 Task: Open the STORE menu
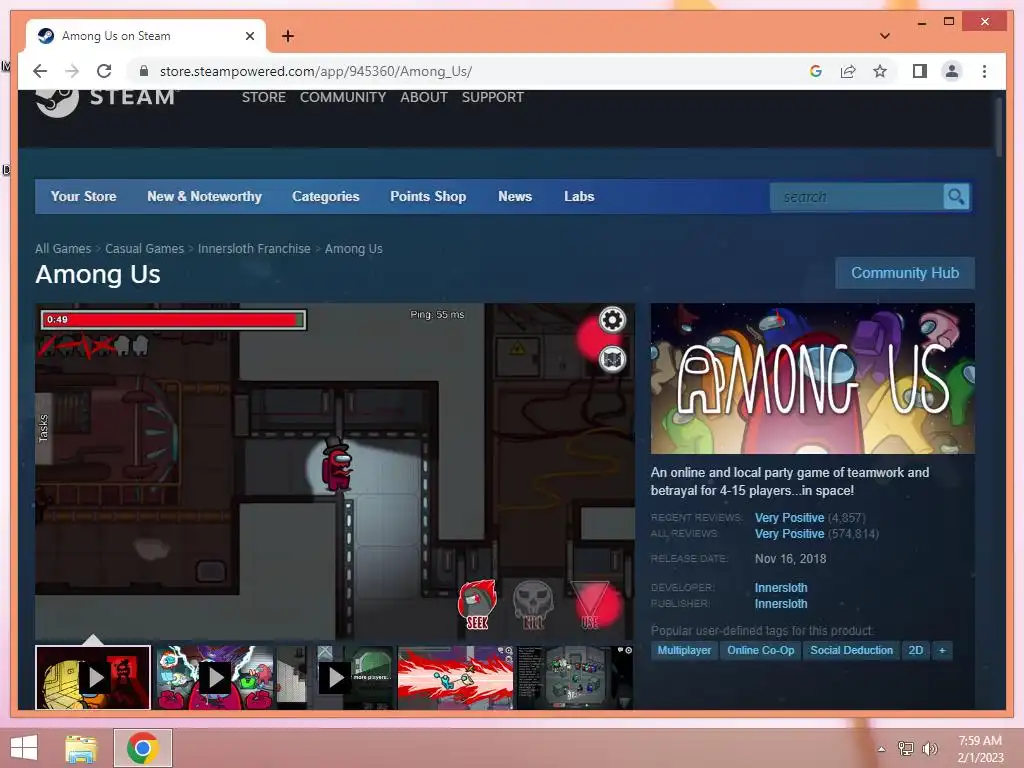coord(264,97)
